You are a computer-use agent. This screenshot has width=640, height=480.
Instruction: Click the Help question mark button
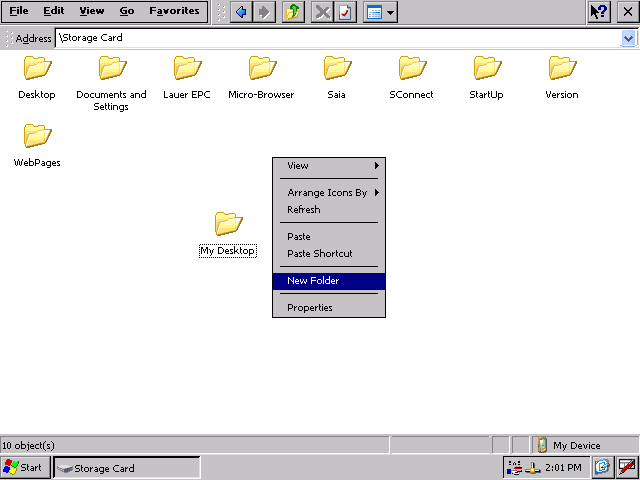[x=599, y=12]
